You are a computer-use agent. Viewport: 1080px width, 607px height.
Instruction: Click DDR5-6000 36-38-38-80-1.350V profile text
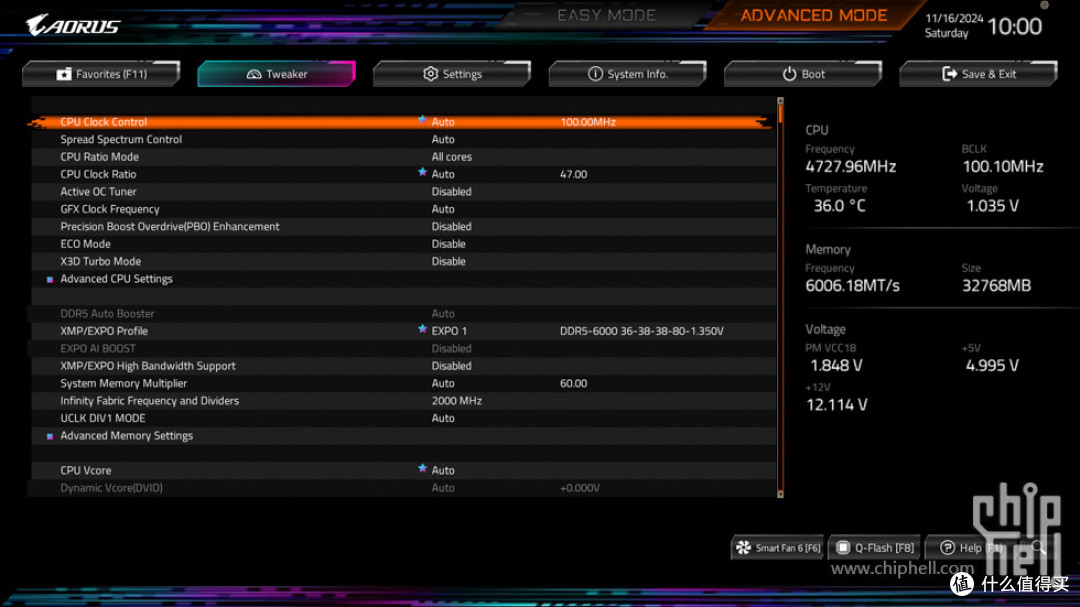(x=641, y=331)
